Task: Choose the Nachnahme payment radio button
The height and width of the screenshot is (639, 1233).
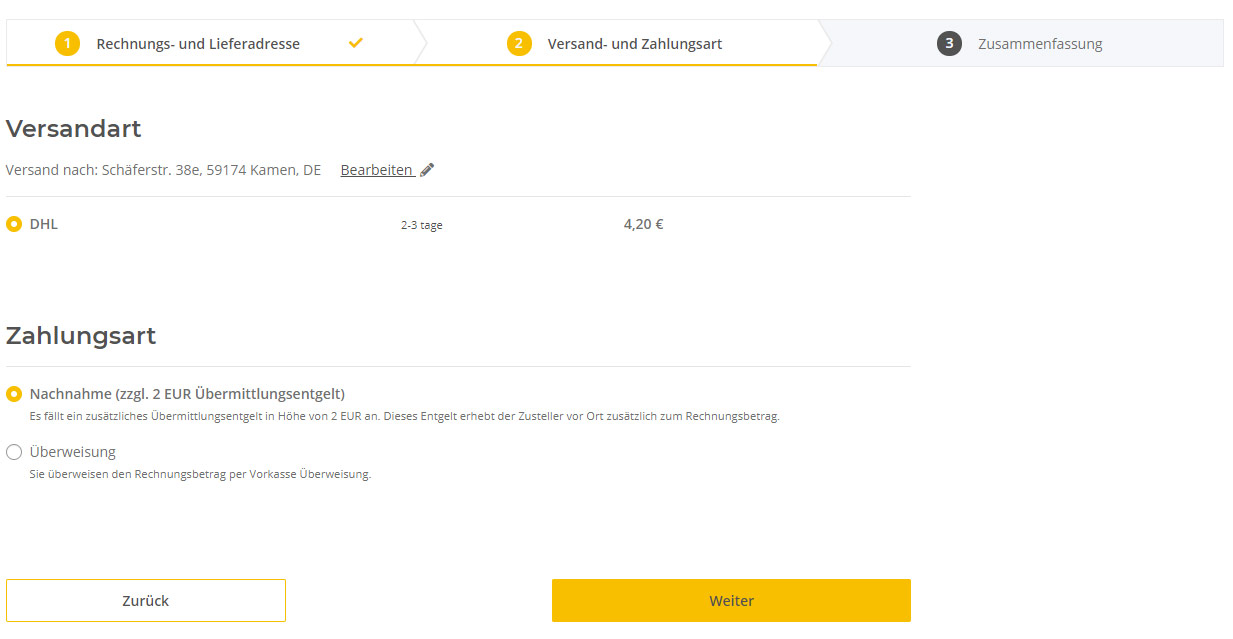Action: [14, 394]
